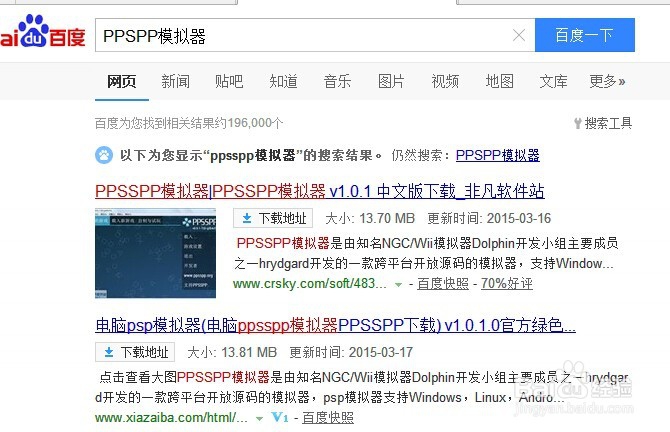Click the text 大小: 13.70 MB

pos(370,218)
